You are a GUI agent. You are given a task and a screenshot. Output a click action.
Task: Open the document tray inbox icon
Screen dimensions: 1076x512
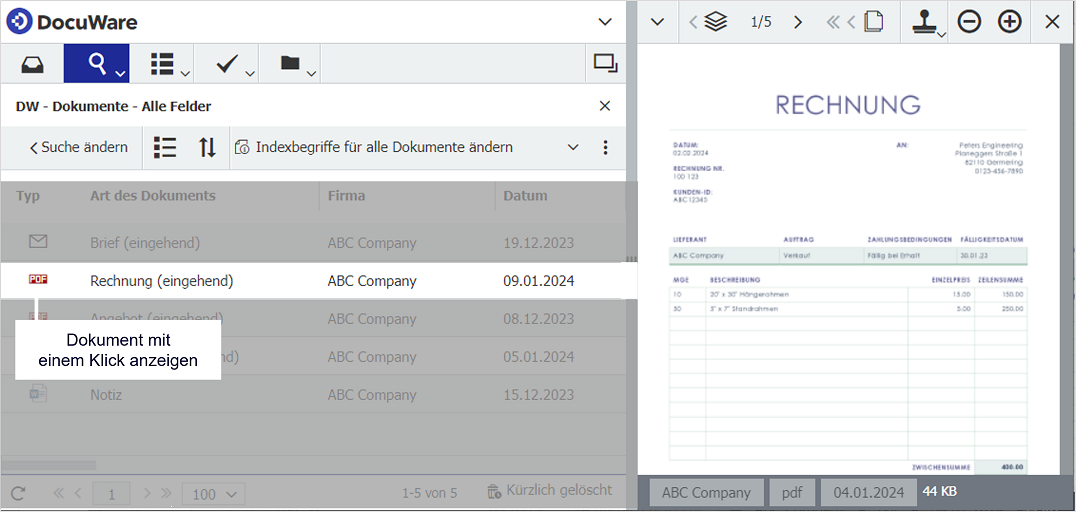pyautogui.click(x=32, y=64)
